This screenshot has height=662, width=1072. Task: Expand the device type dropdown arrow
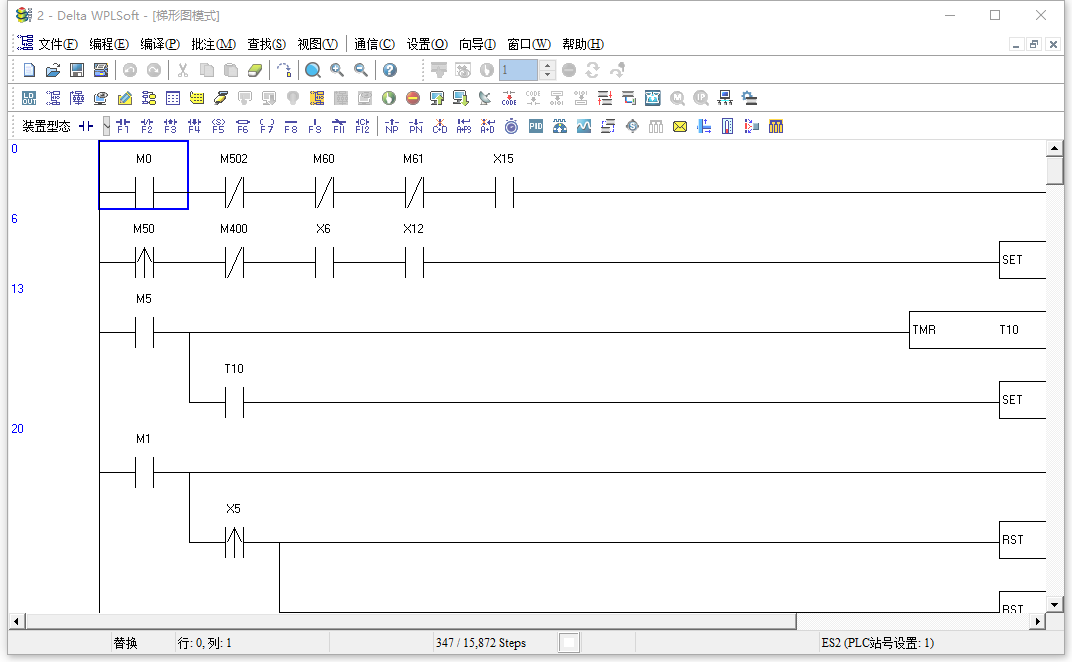click(x=107, y=126)
